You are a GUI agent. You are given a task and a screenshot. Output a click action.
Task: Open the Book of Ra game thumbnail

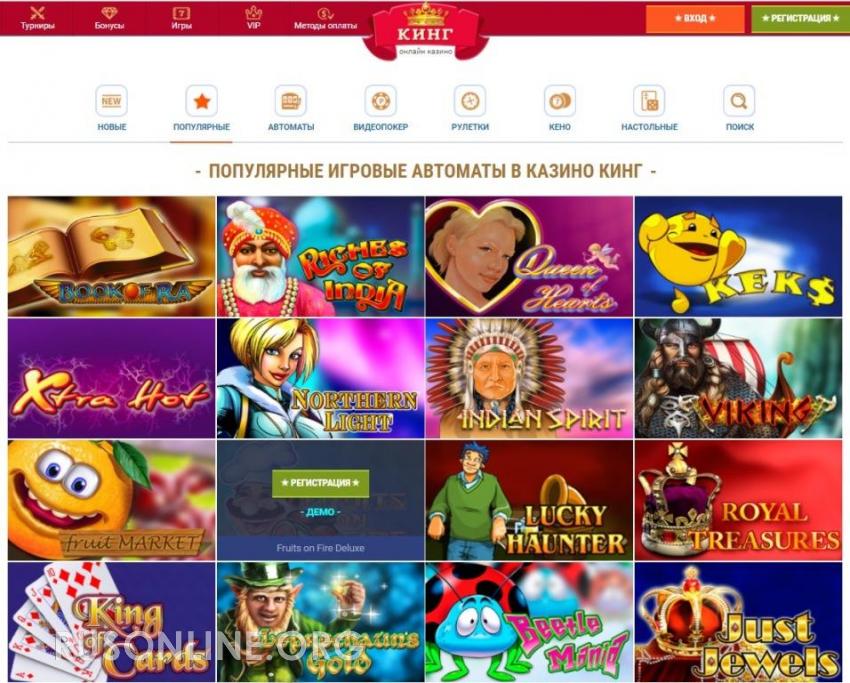112,256
